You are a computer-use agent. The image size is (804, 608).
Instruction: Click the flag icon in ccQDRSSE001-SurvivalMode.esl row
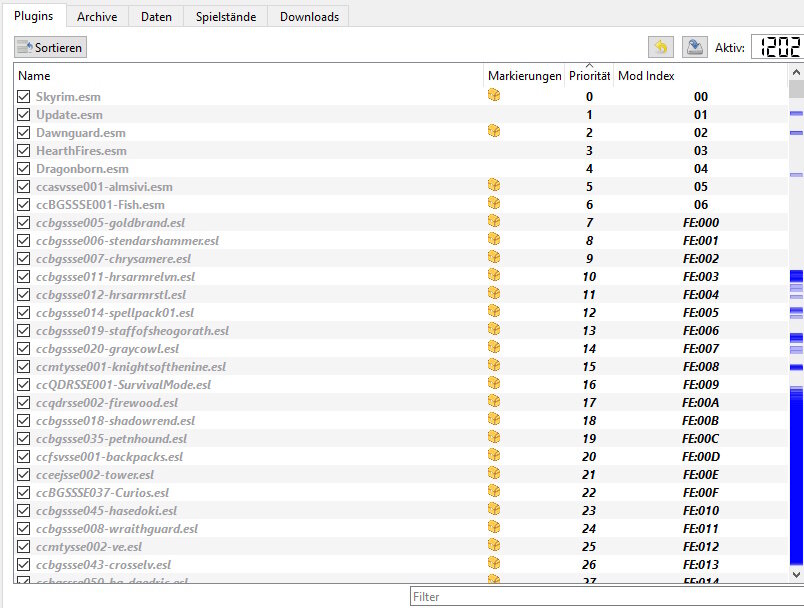pyautogui.click(x=494, y=383)
